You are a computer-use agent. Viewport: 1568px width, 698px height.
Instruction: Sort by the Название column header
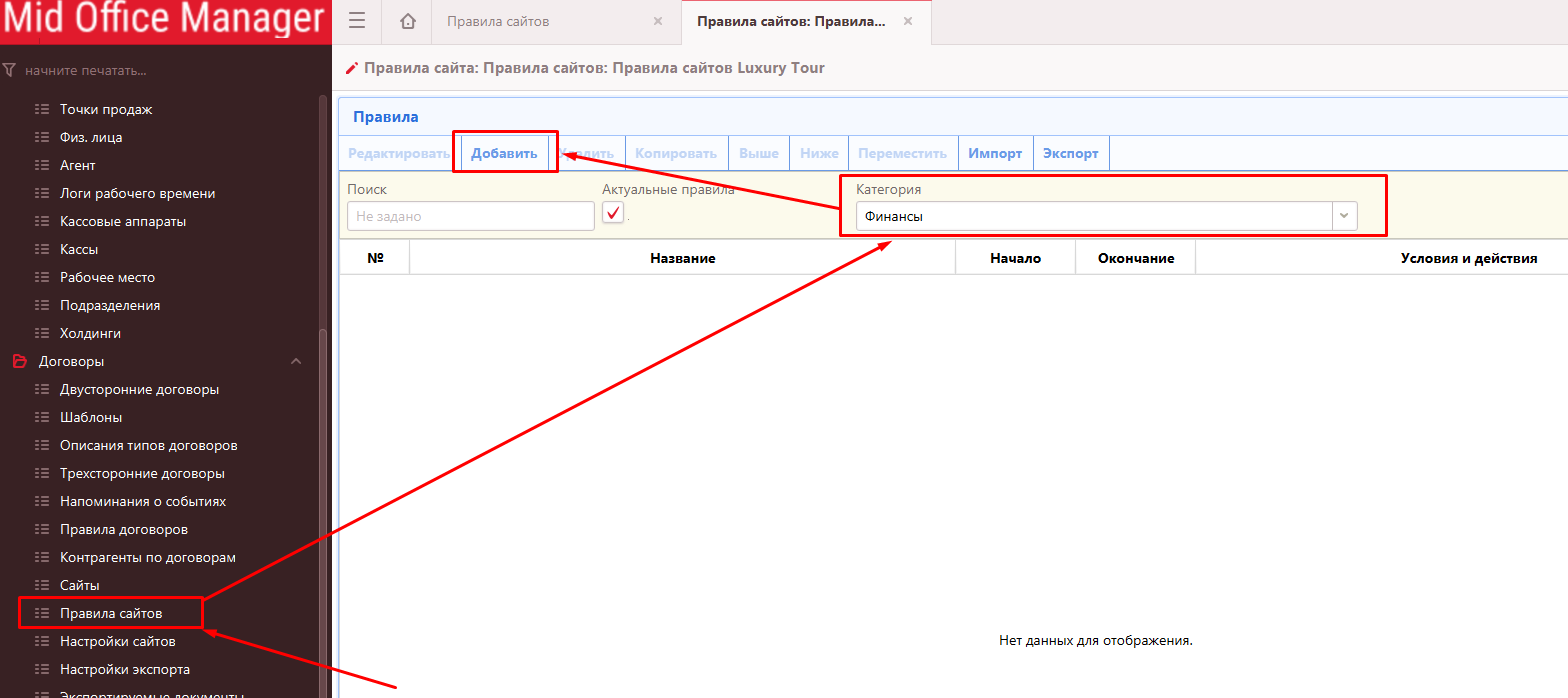(x=682, y=258)
